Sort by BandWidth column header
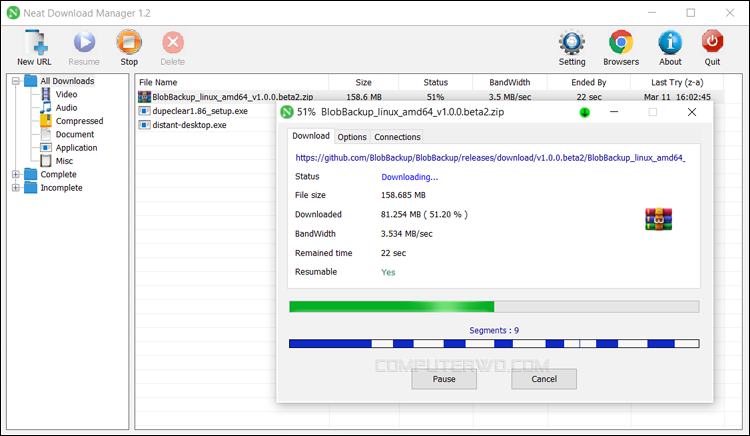 (x=510, y=82)
